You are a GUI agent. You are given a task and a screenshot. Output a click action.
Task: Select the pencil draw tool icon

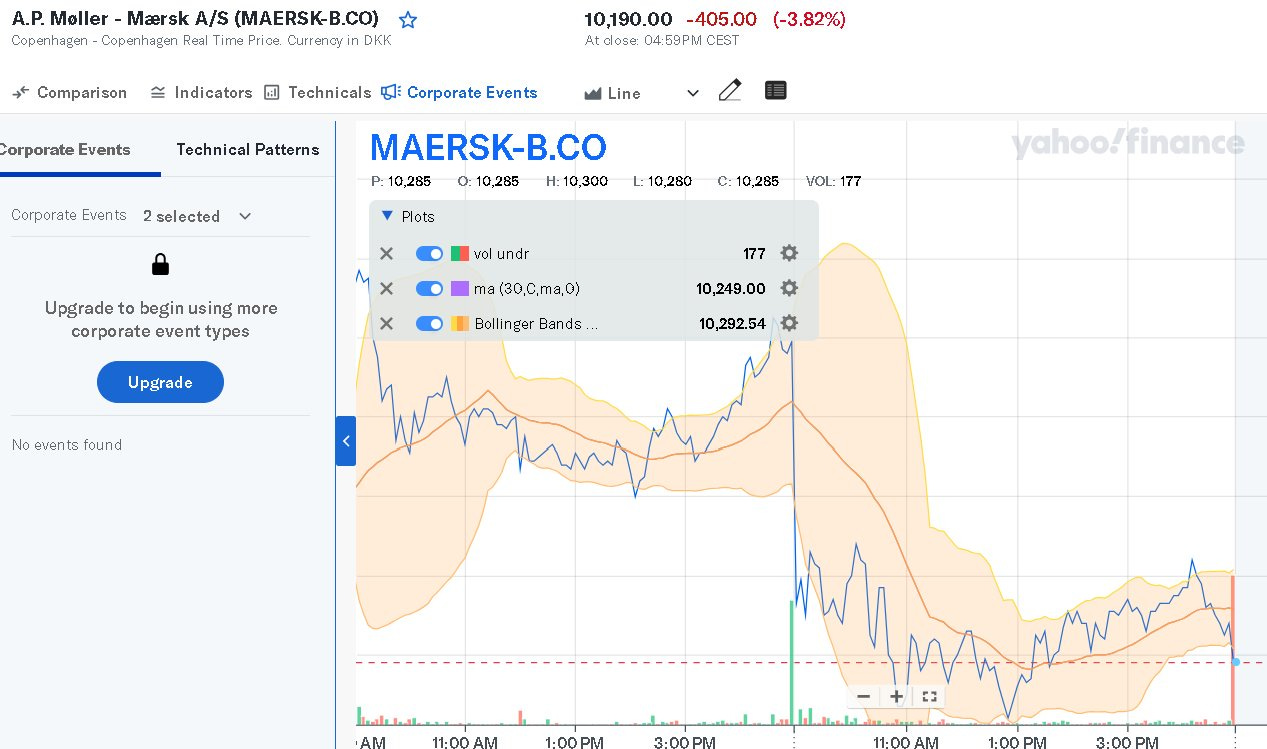tap(730, 91)
